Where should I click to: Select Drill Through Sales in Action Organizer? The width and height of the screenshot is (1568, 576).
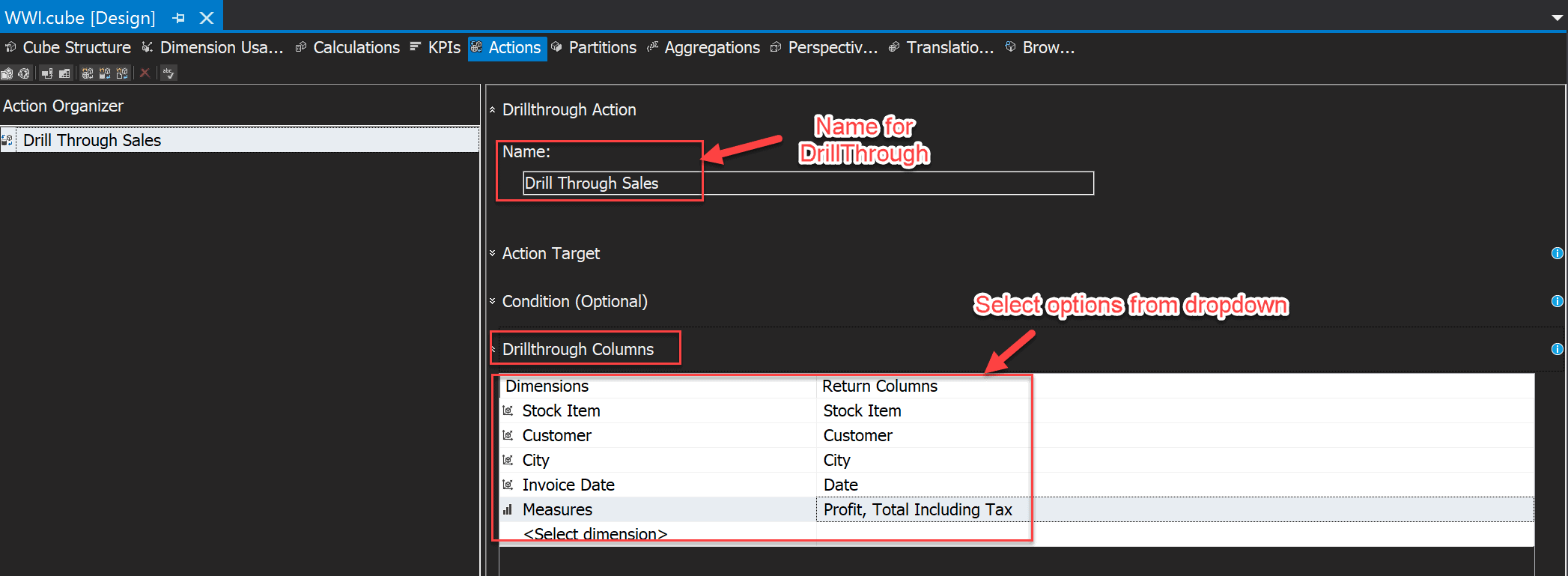click(92, 140)
